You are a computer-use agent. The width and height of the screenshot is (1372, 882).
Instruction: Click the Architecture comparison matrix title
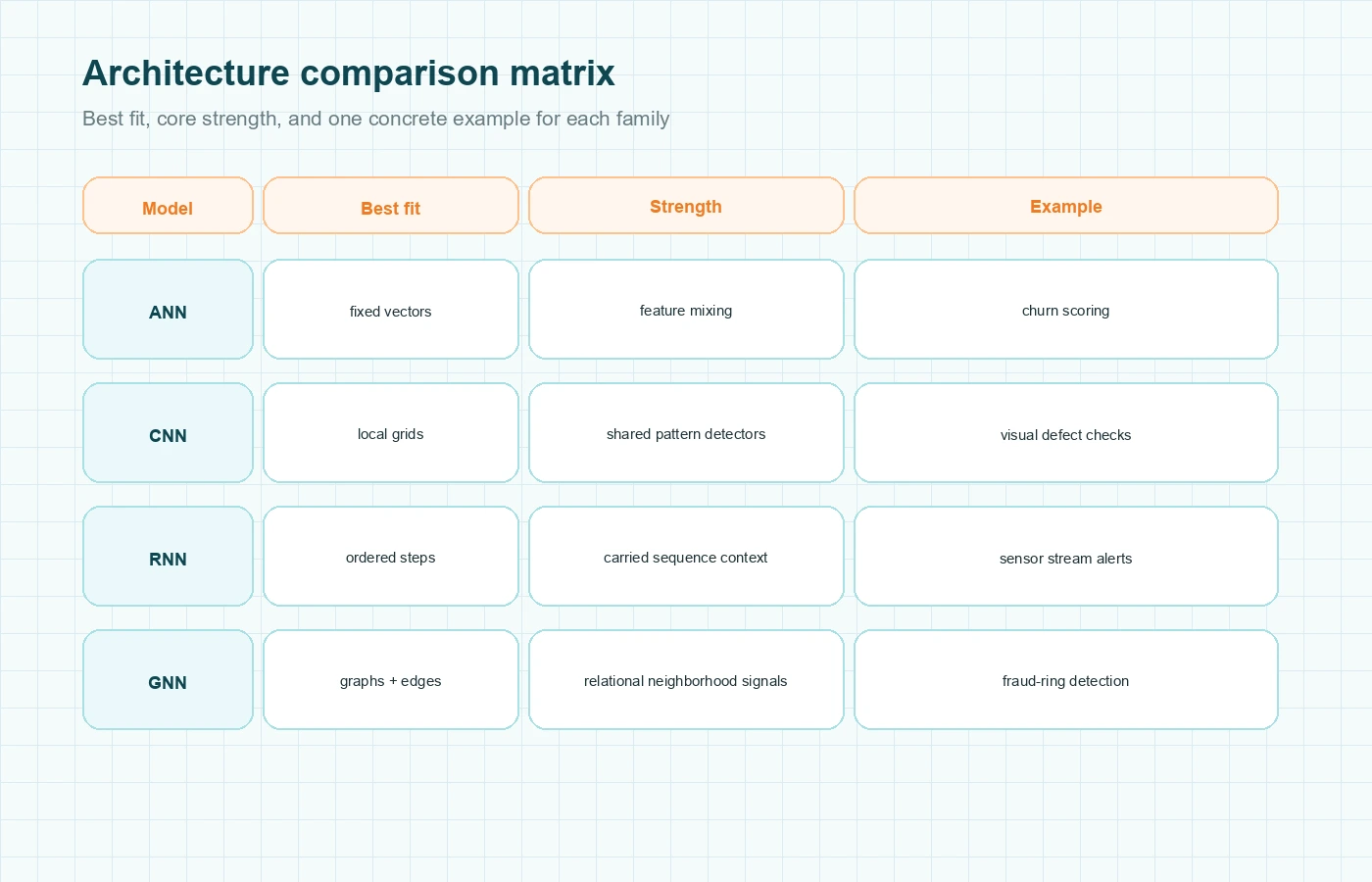[349, 73]
